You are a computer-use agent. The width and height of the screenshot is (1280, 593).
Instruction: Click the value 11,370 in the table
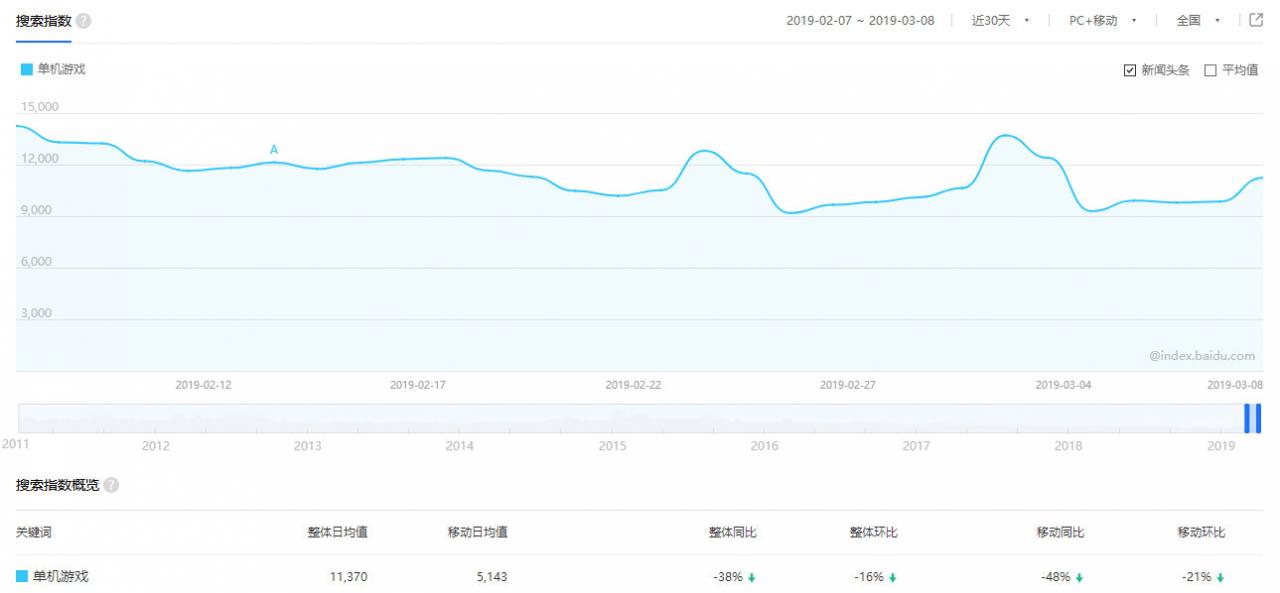pos(349,577)
